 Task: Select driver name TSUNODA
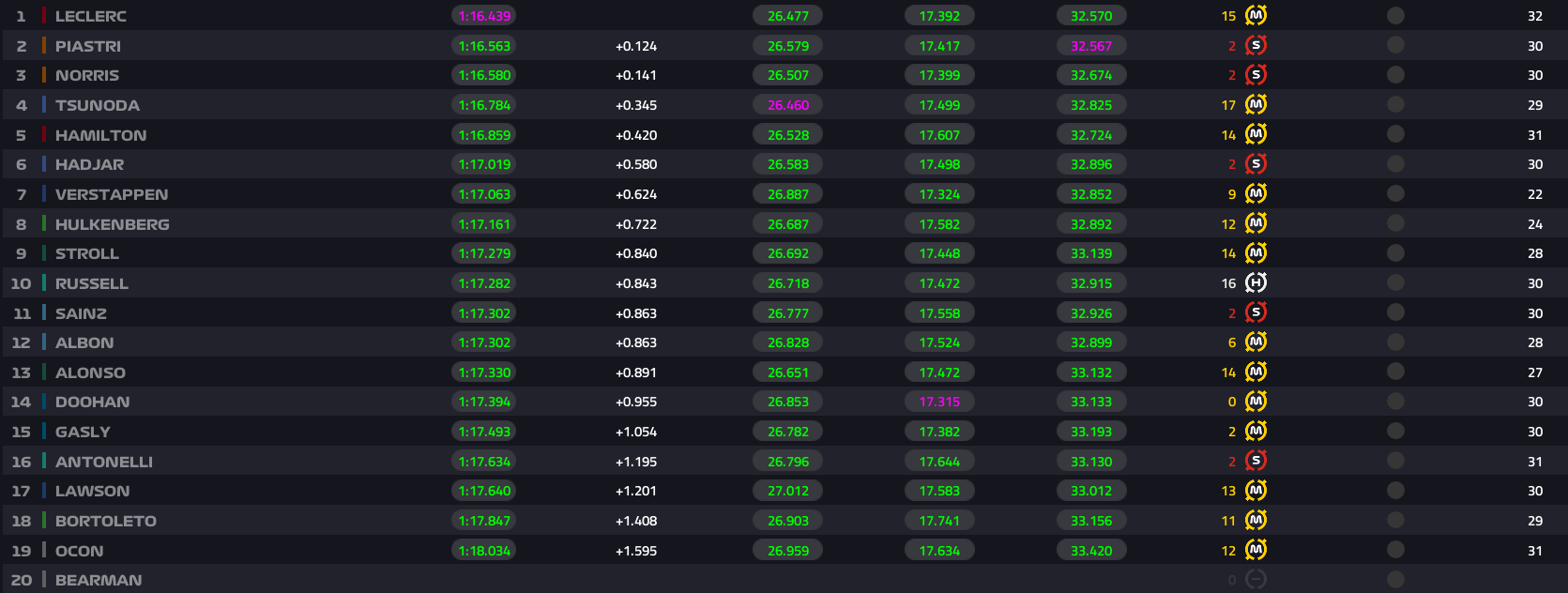pyautogui.click(x=98, y=105)
